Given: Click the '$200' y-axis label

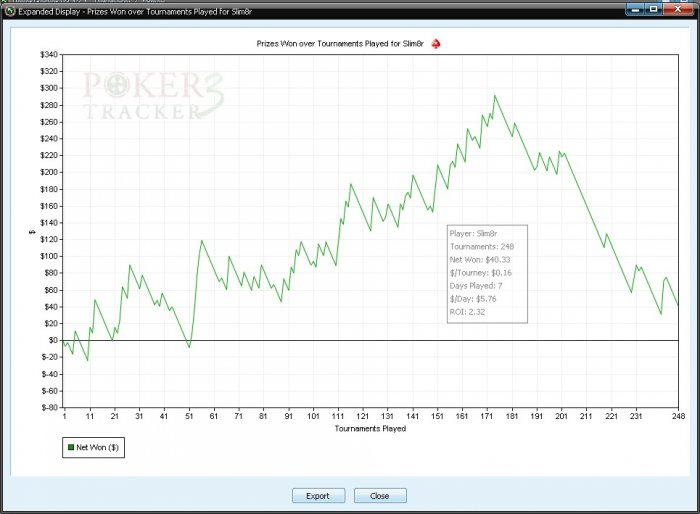Looking at the screenshot, I should pyautogui.click(x=49, y=172).
